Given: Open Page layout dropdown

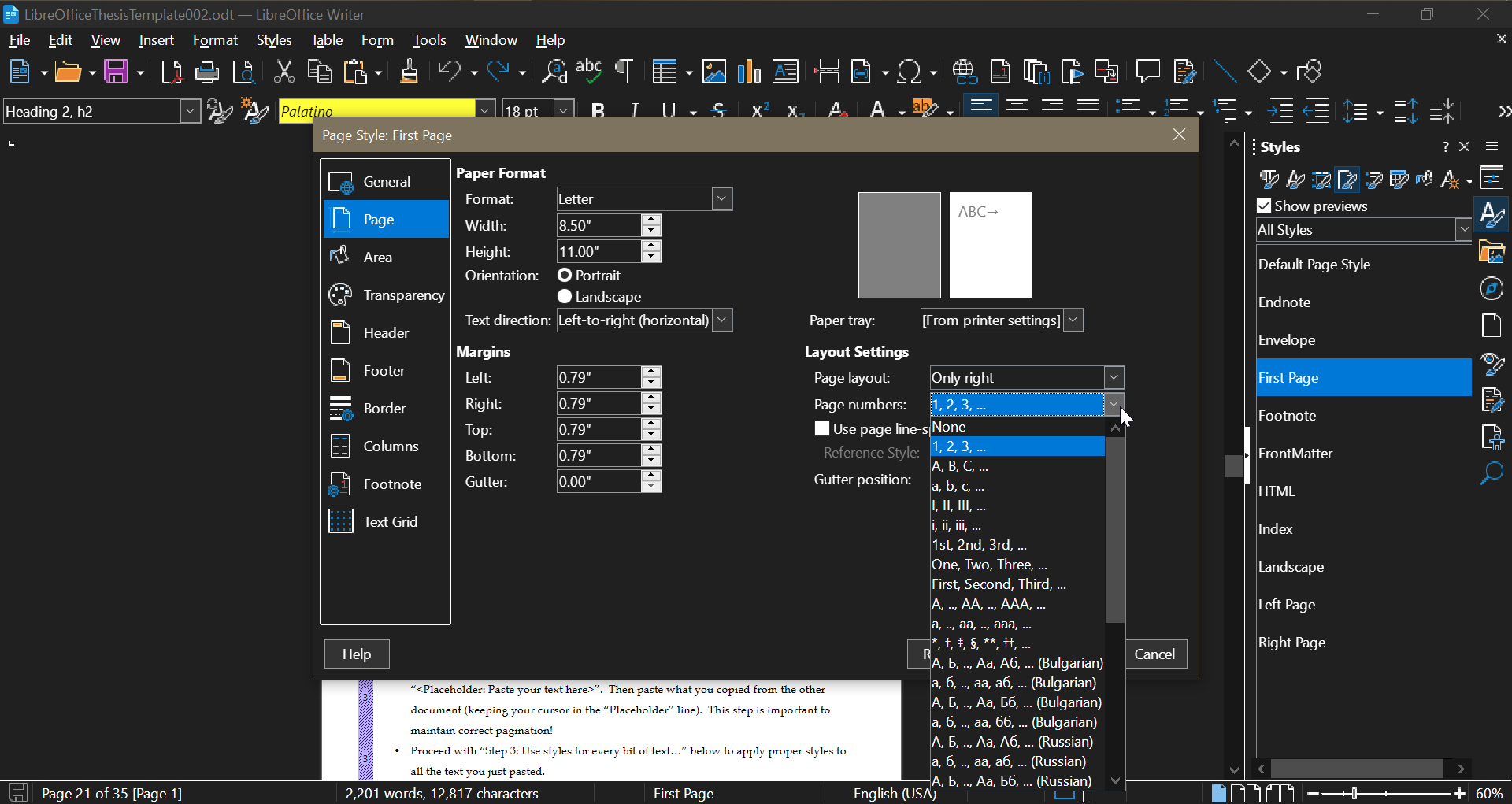Looking at the screenshot, I should coord(1114,378).
